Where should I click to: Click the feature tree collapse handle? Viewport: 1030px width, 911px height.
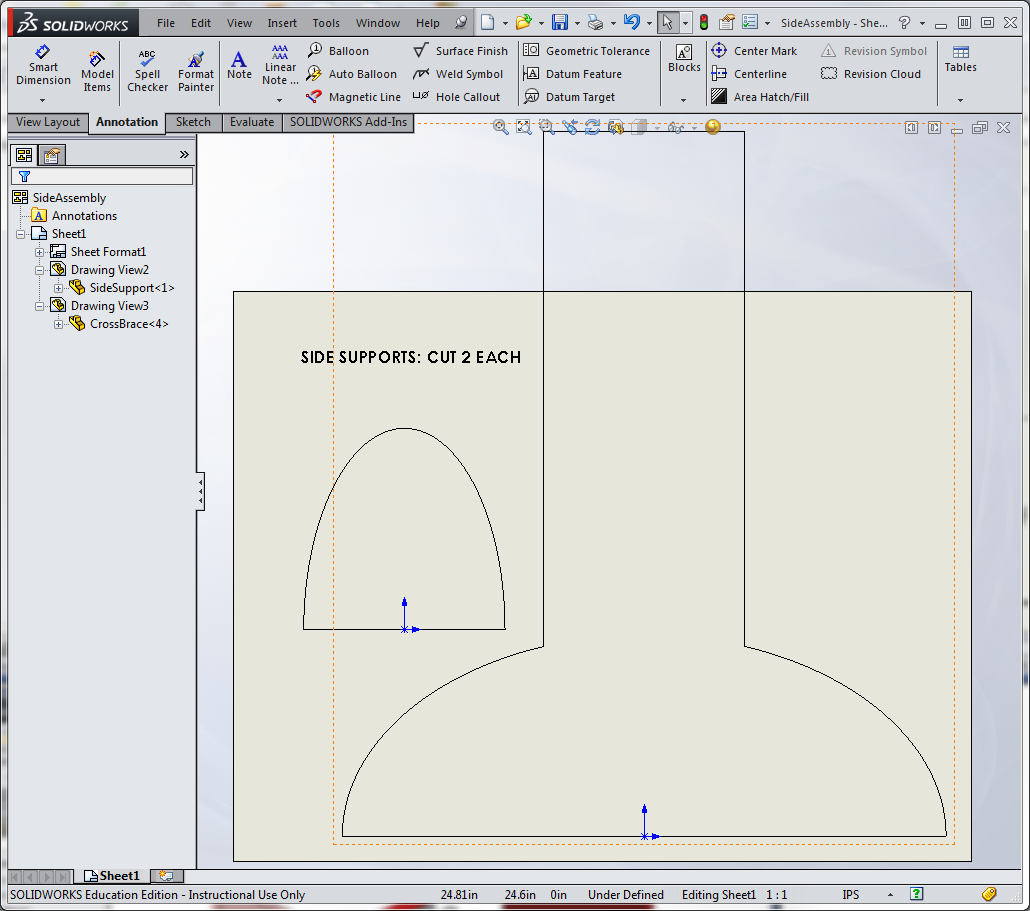200,491
